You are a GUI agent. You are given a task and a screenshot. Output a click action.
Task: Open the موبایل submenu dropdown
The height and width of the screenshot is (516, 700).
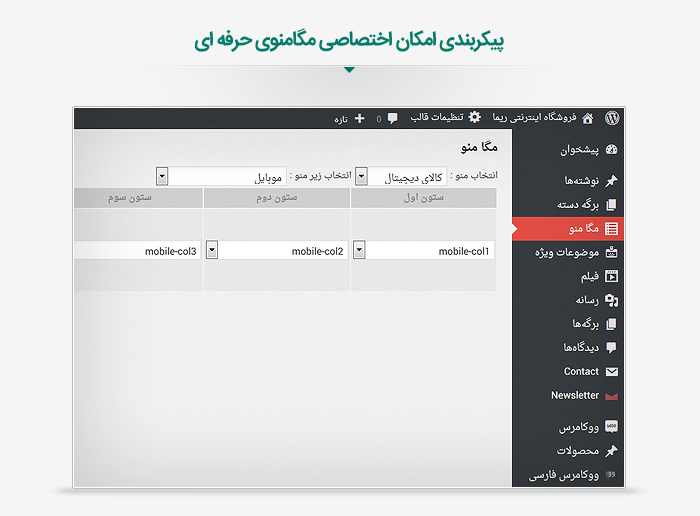pyautogui.click(x=162, y=176)
